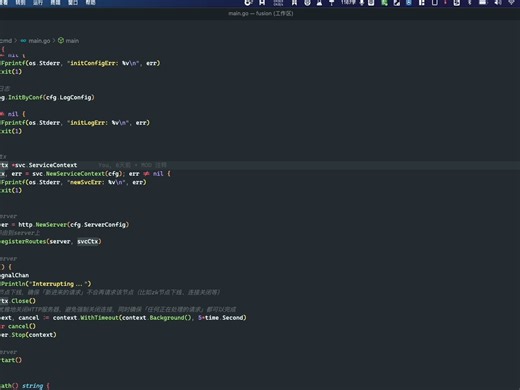Click the cmd folder breadcrumb
This screenshot has height=390, width=520.
click(x=6, y=41)
